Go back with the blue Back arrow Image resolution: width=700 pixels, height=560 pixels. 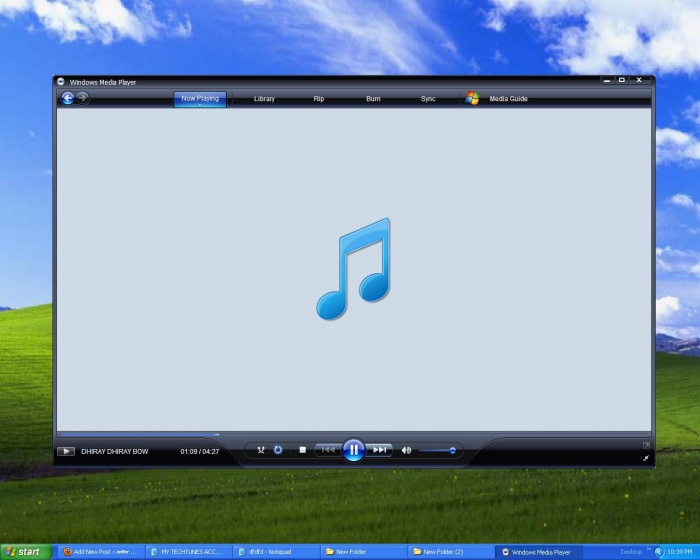[x=67, y=98]
